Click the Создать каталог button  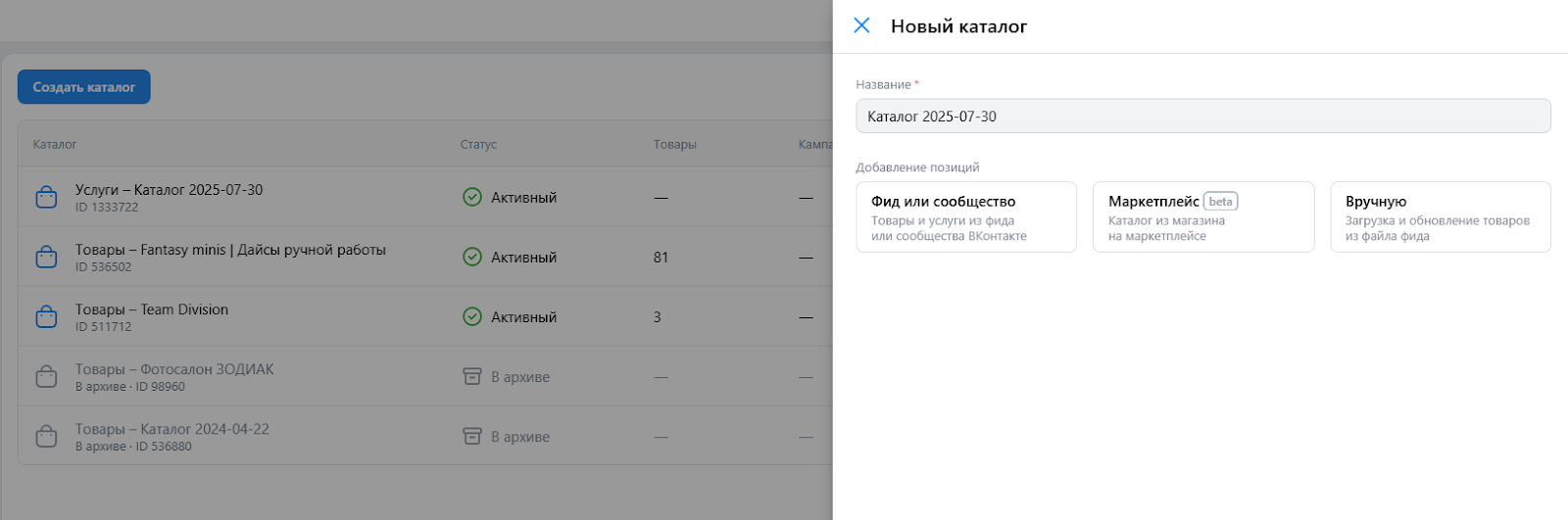point(84,87)
